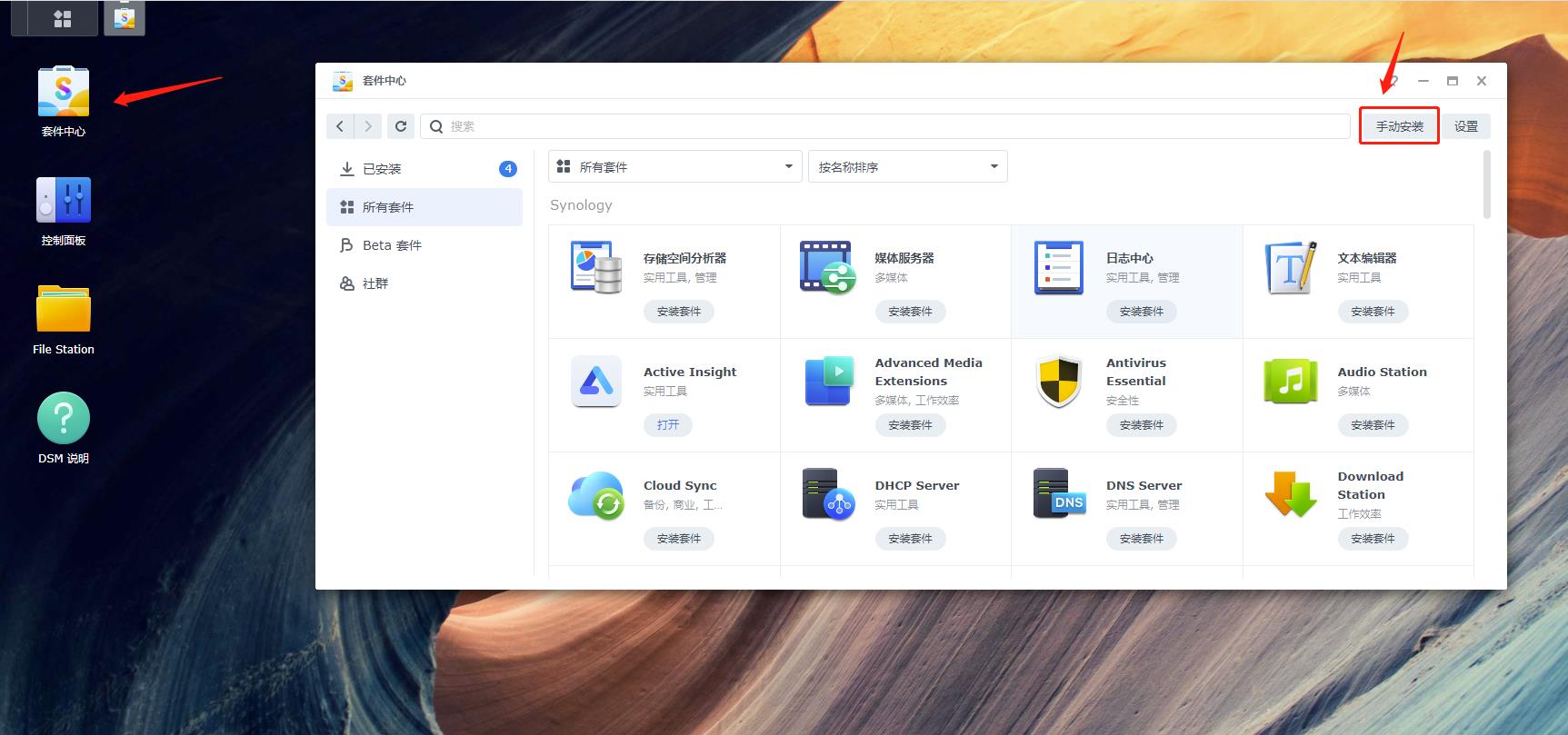Open the File Station desktop icon
Viewport: 1568px width, 735px height.
coord(64,309)
